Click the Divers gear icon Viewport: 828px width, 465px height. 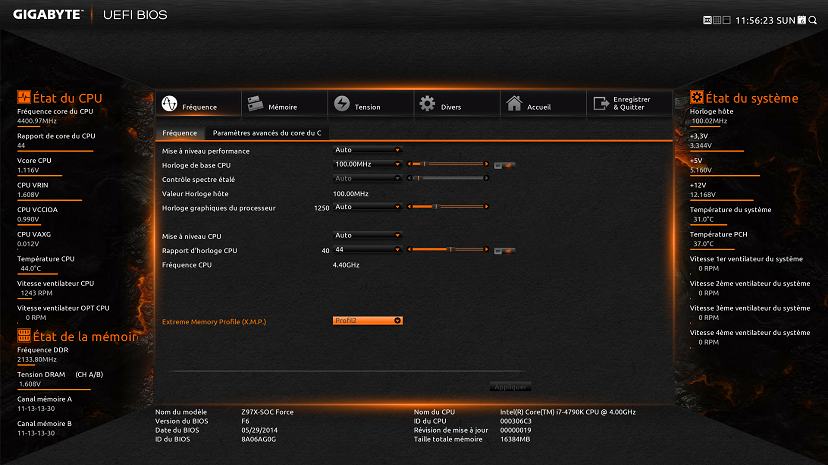pyautogui.click(x=427, y=103)
